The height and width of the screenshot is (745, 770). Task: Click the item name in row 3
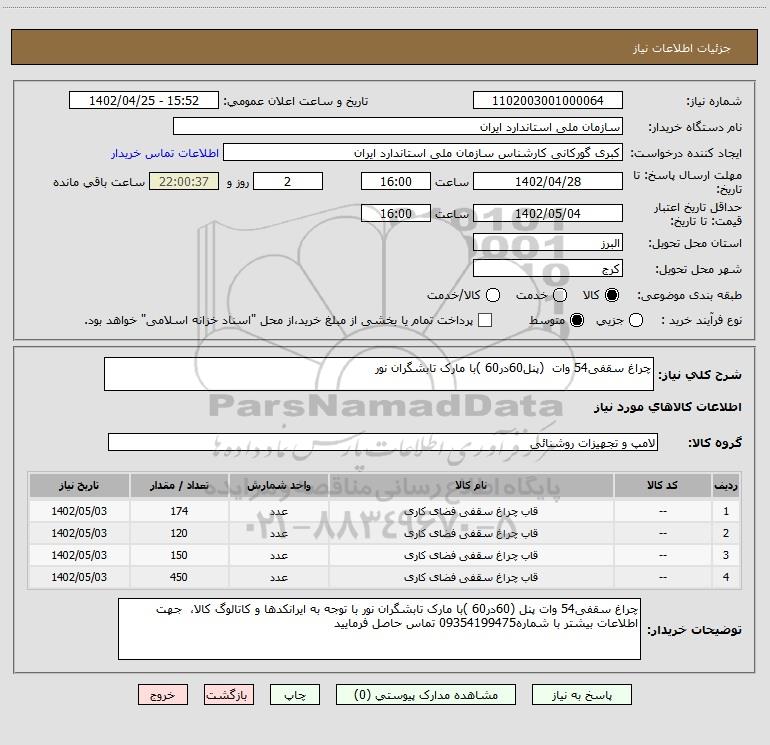click(471, 555)
